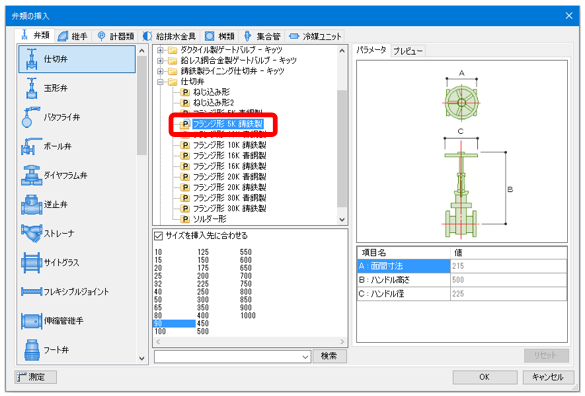This screenshot has width=585, height=396.
Task: Confirm with the OK button
Action: [485, 377]
